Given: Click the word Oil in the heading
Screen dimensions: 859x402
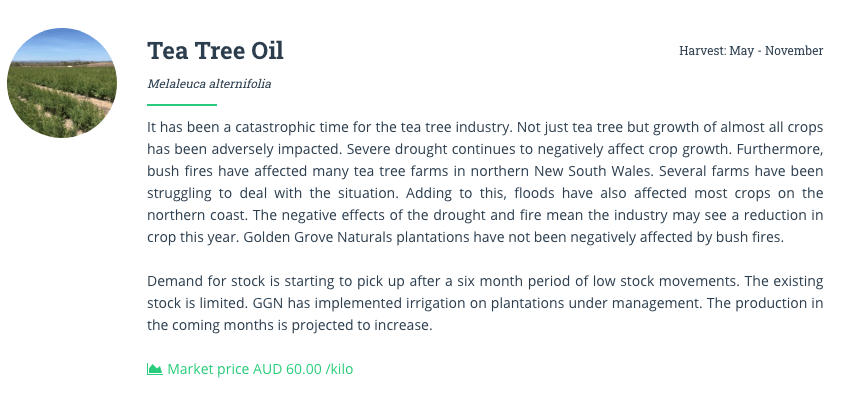Looking at the screenshot, I should [267, 50].
